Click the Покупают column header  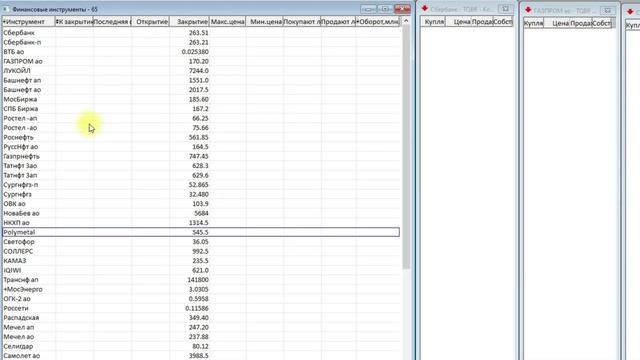coord(302,22)
